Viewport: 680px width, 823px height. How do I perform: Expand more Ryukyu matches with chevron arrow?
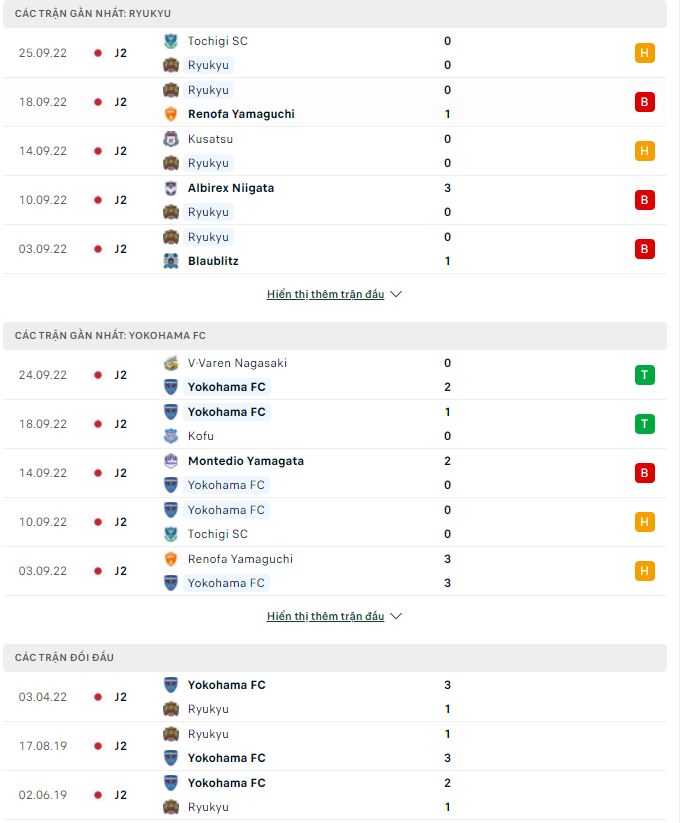tap(396, 295)
